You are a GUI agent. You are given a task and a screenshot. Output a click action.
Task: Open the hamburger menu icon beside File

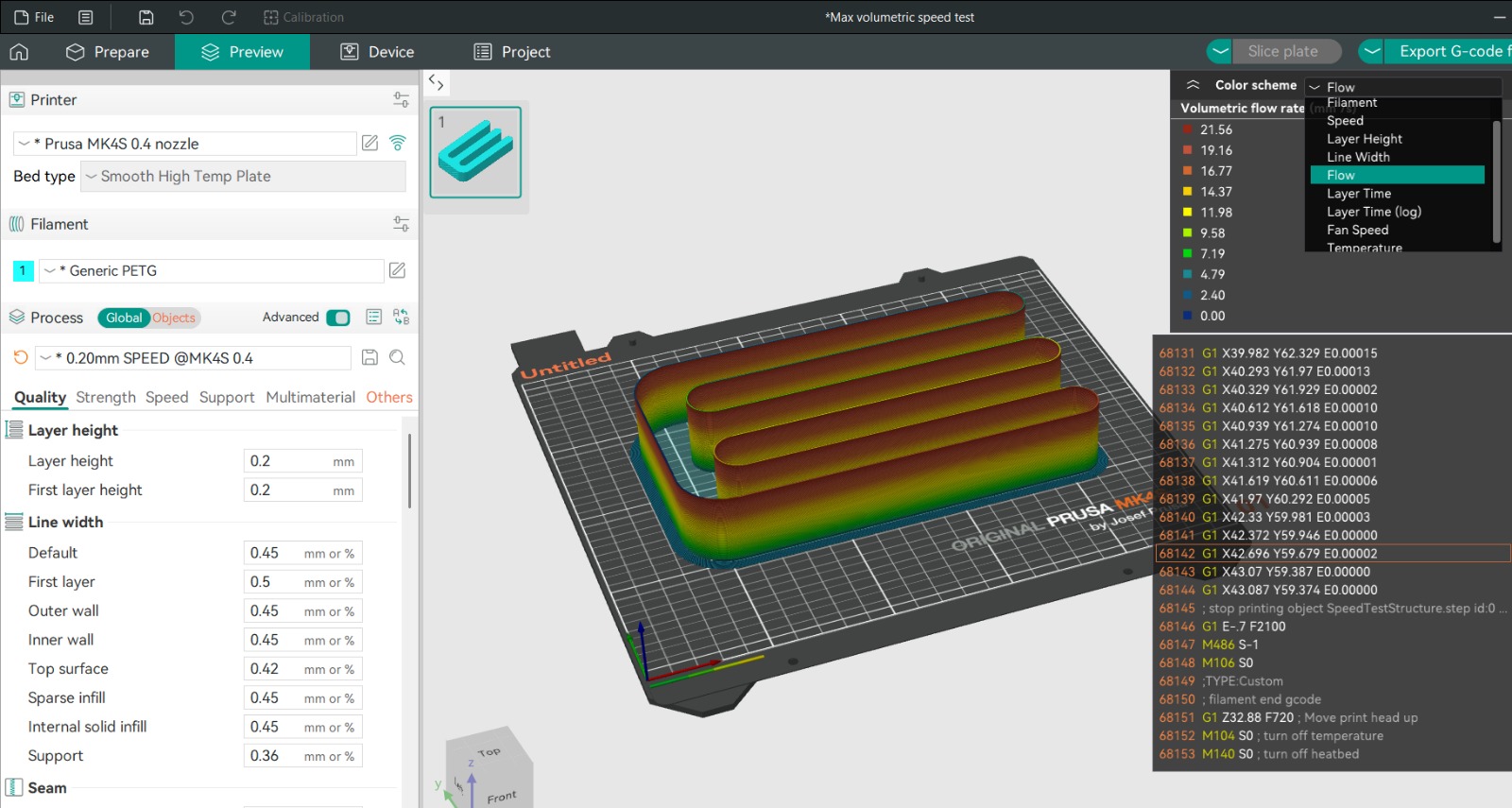click(86, 17)
